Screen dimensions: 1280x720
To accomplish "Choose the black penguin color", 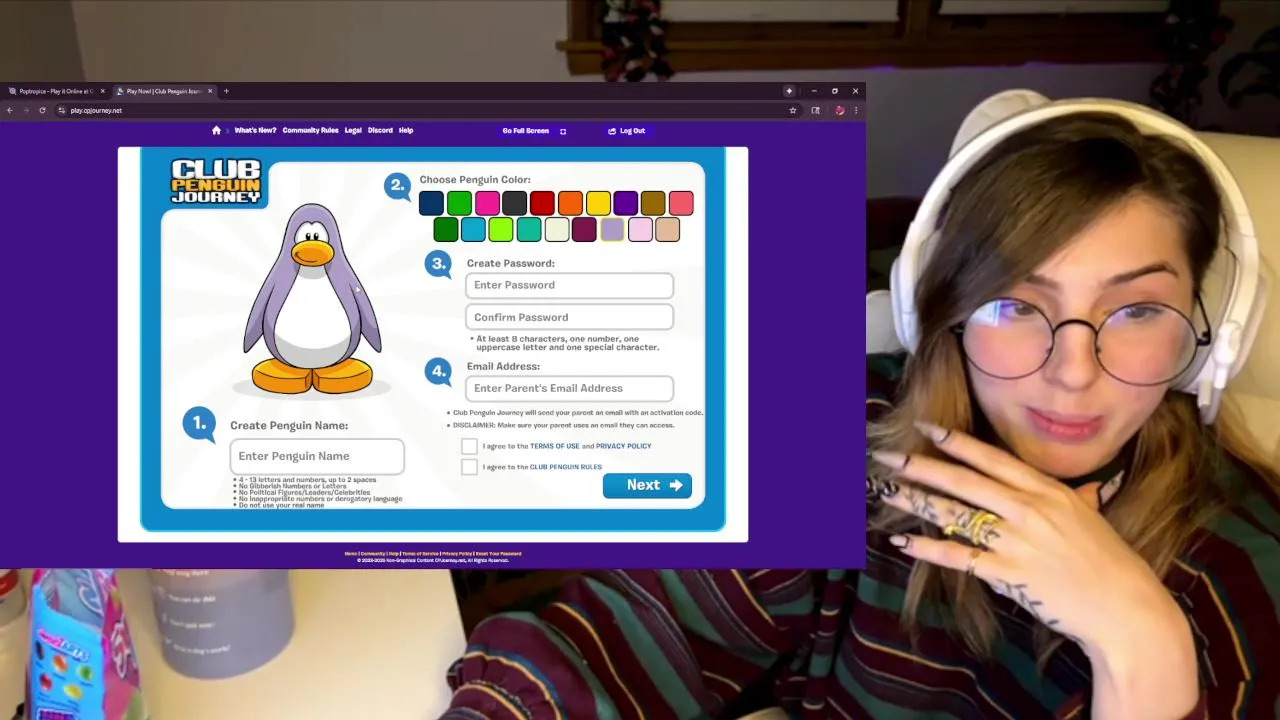I will coord(514,203).
